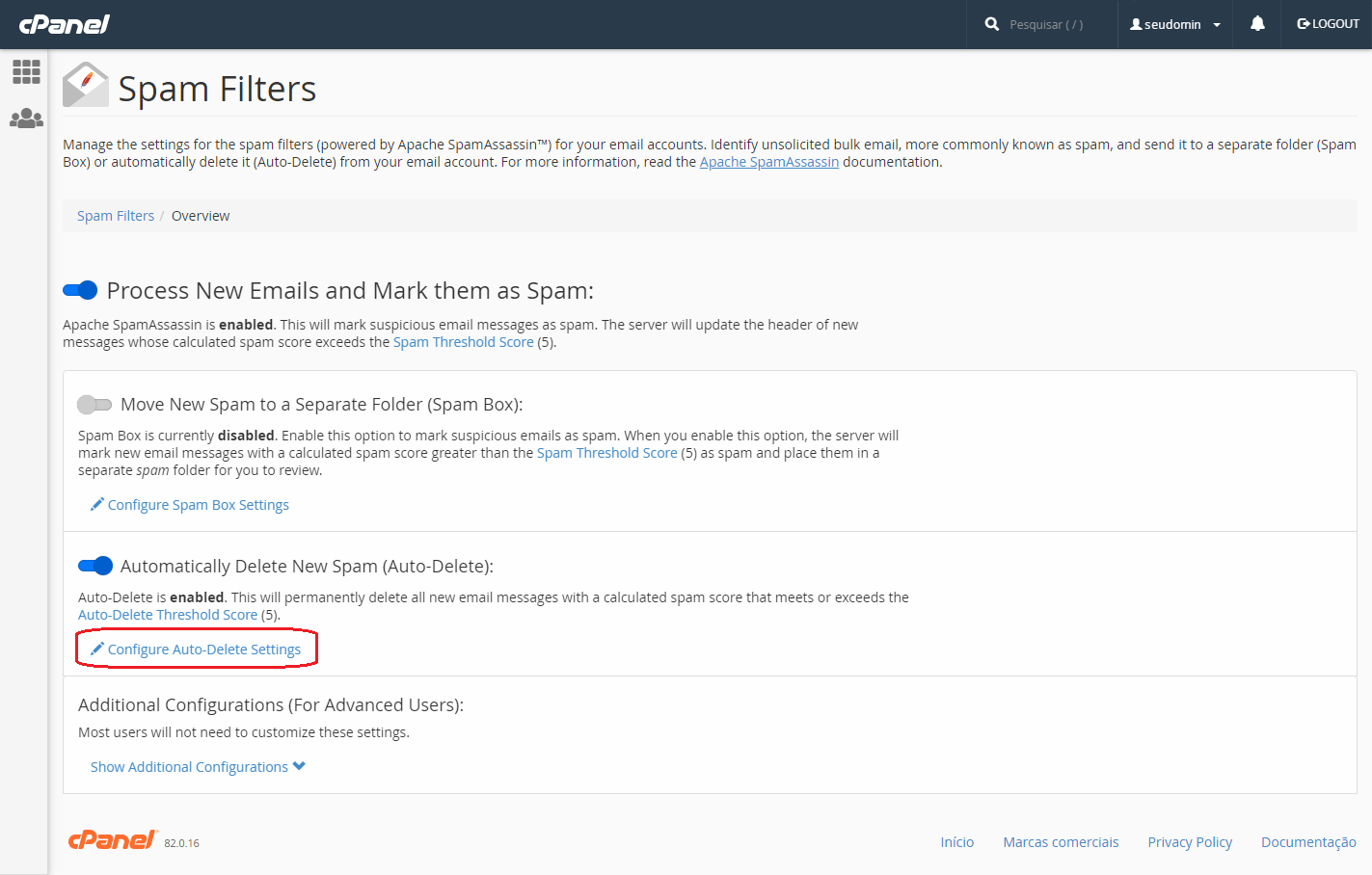Image resolution: width=1372 pixels, height=875 pixels.
Task: Open the Privacy Policy footer link
Action: tap(1190, 842)
